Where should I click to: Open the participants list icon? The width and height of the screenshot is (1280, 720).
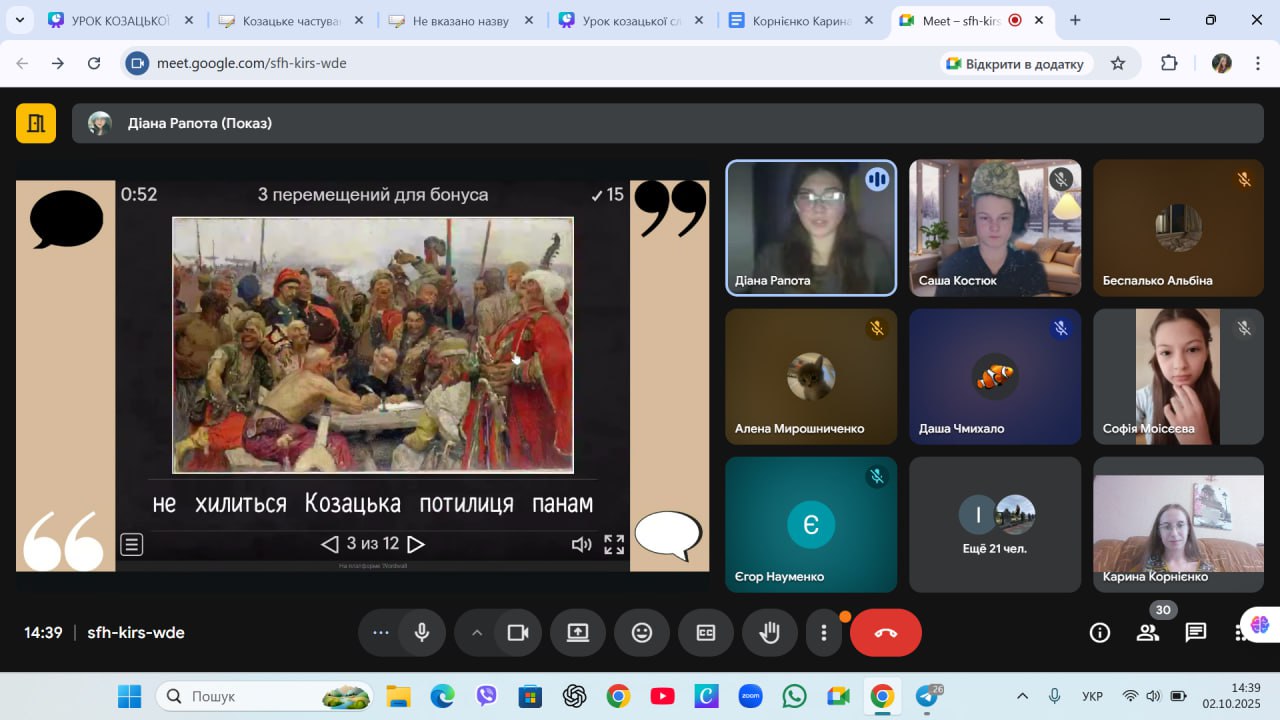pos(1148,632)
